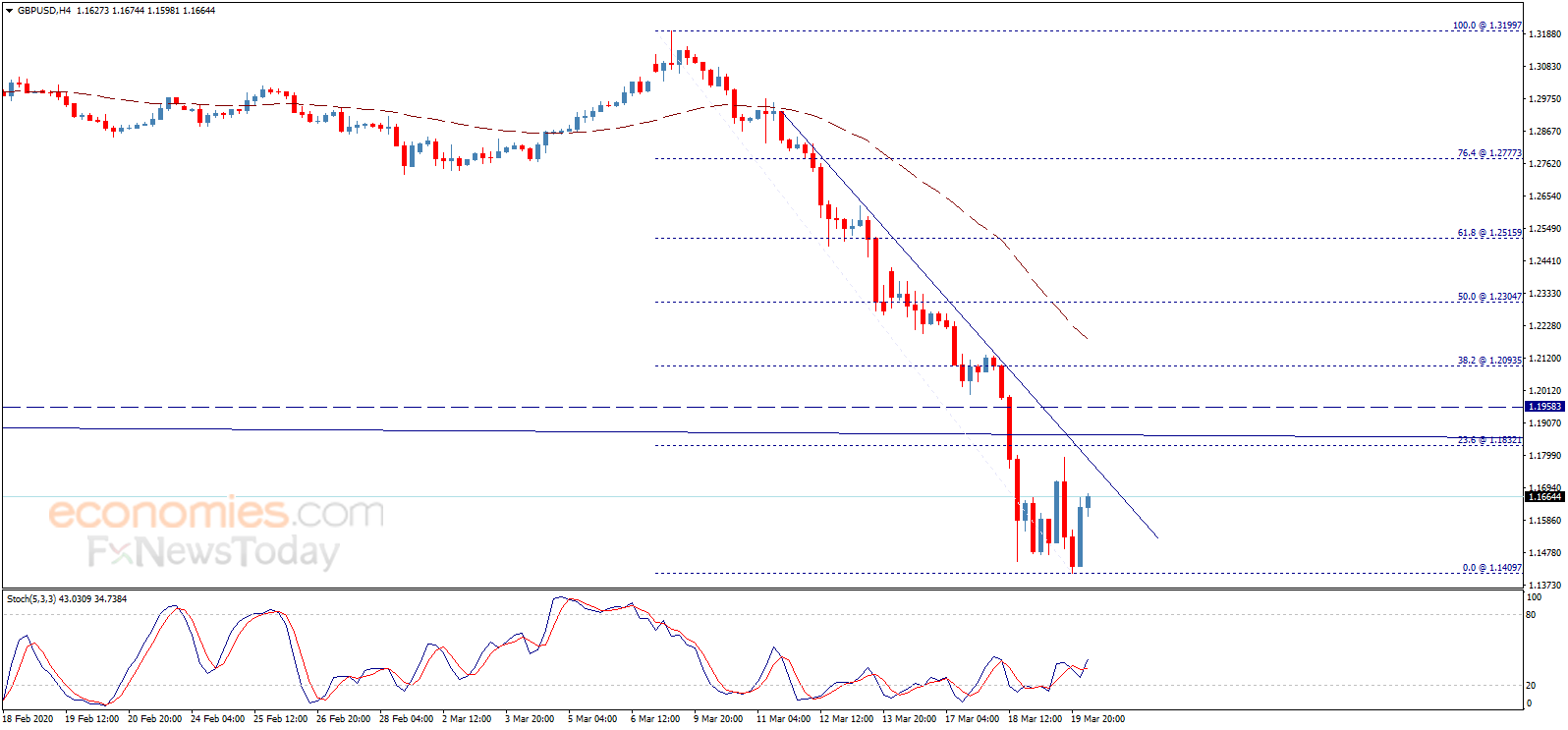The height and width of the screenshot is (730, 1568).
Task: Click time axis label 20 Feb 20:00
Action: 154,719
